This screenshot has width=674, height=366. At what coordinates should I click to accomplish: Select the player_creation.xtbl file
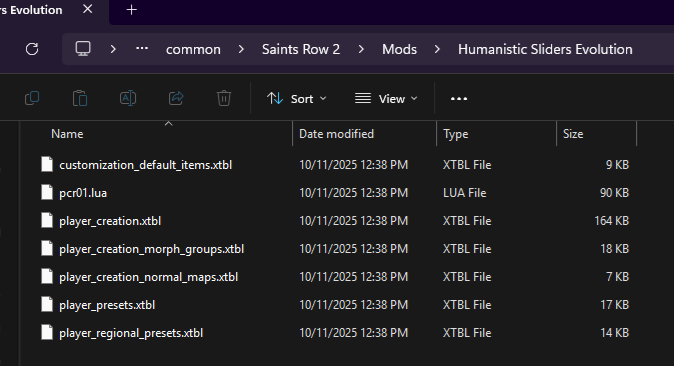tap(110, 221)
